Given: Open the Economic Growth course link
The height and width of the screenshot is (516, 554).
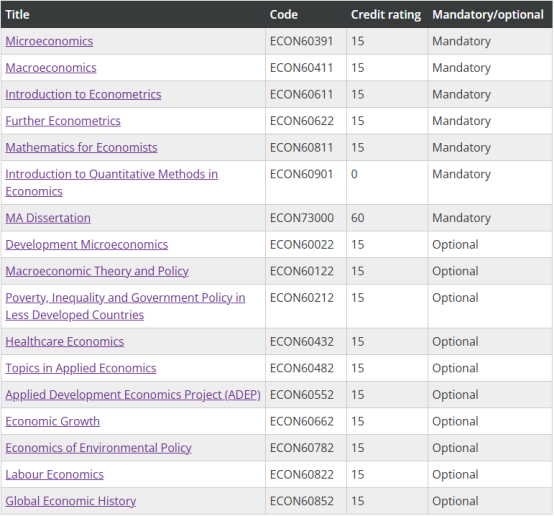Looking at the screenshot, I should click(x=52, y=421).
